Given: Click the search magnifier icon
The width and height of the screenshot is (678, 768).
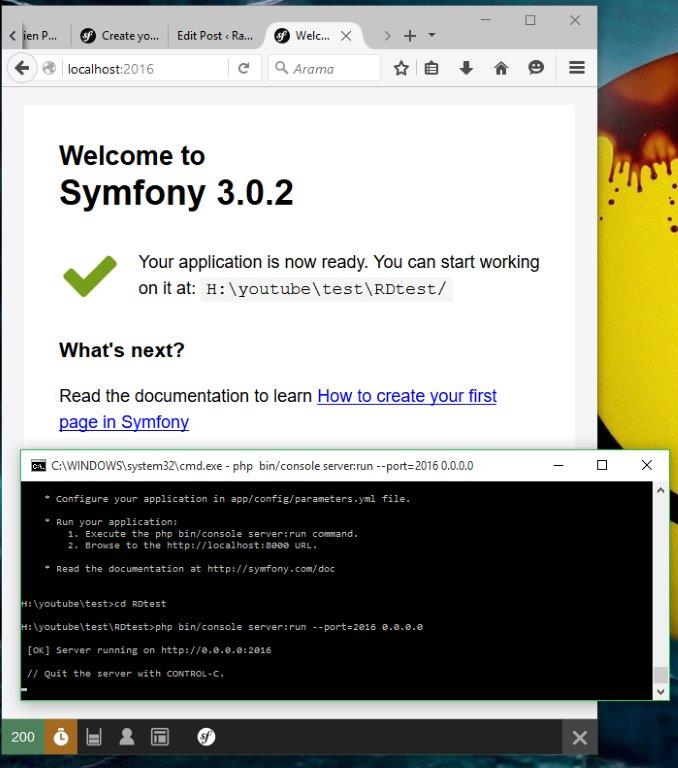Looking at the screenshot, I should 281,68.
